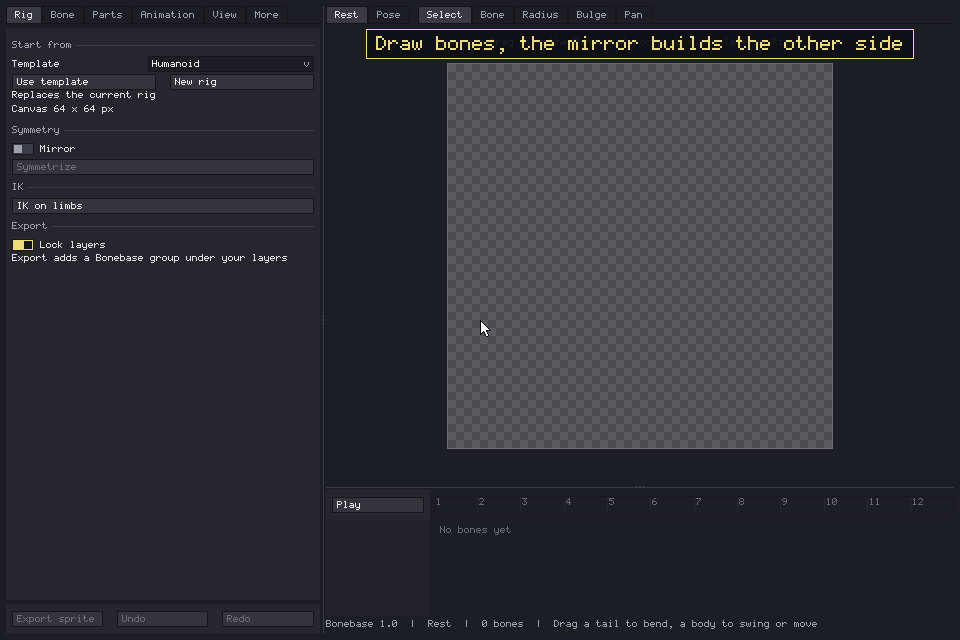Viewport: 960px width, 640px height.
Task: Click the '0 bones' status entry
Action: 502,624
